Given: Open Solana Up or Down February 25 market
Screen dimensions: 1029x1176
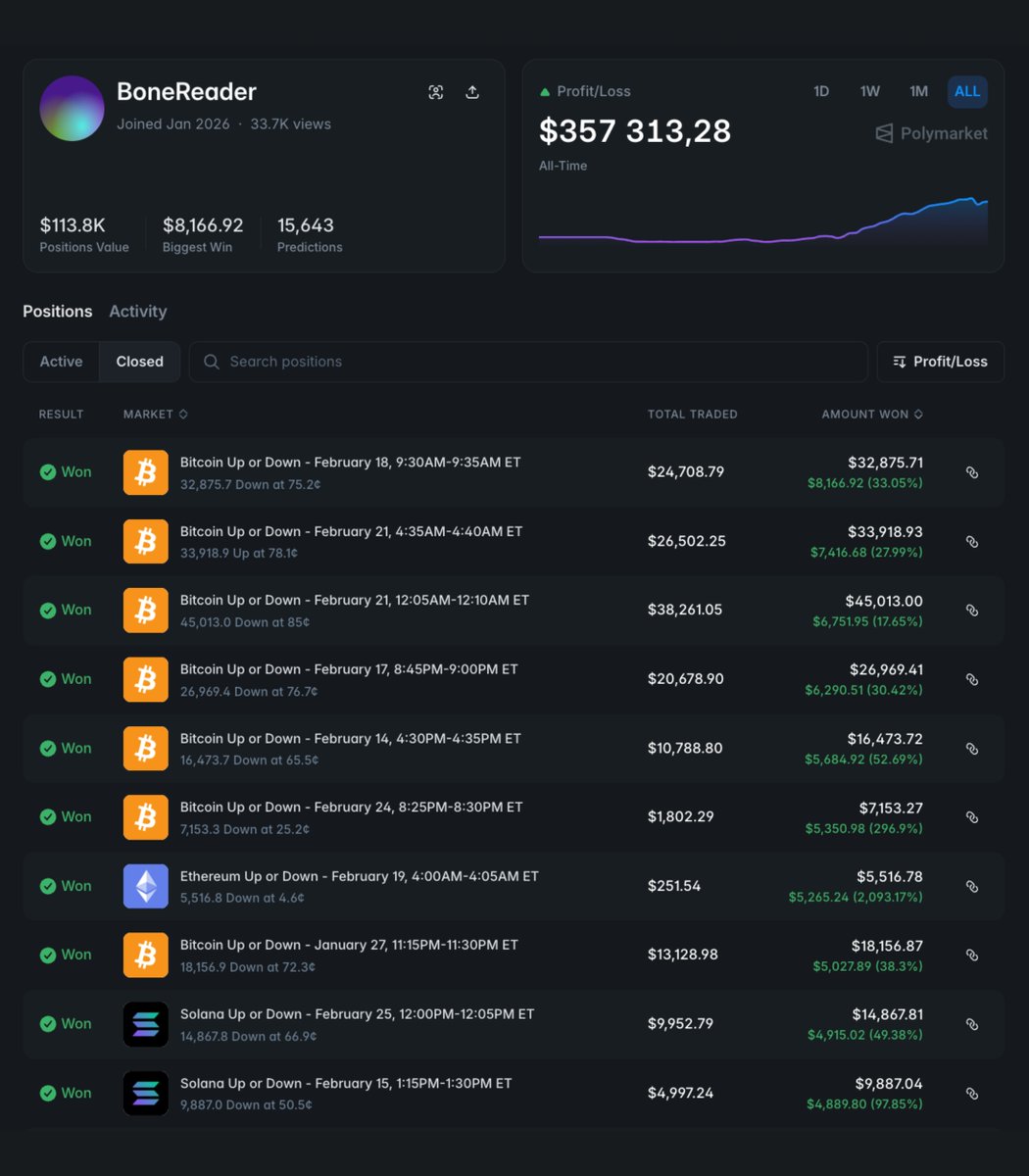Looking at the screenshot, I should tap(358, 1014).
